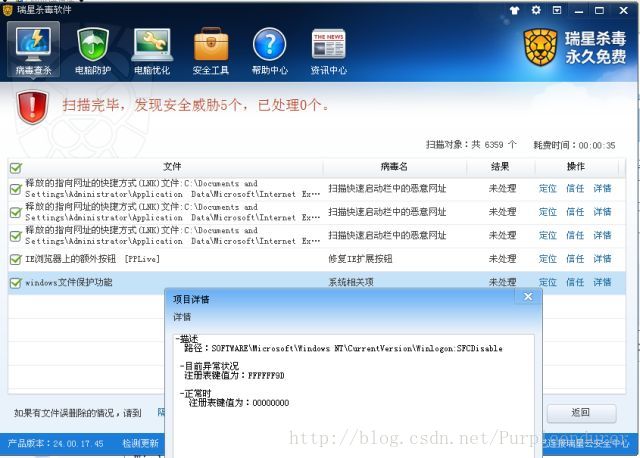Image resolution: width=640 pixels, height=458 pixels.
Task: Click the 返回 button
Action: [x=581, y=413]
